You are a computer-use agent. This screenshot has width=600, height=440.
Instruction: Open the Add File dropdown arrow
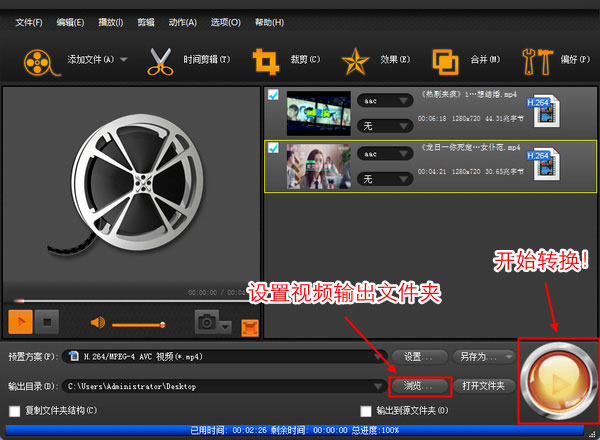[x=124, y=60]
